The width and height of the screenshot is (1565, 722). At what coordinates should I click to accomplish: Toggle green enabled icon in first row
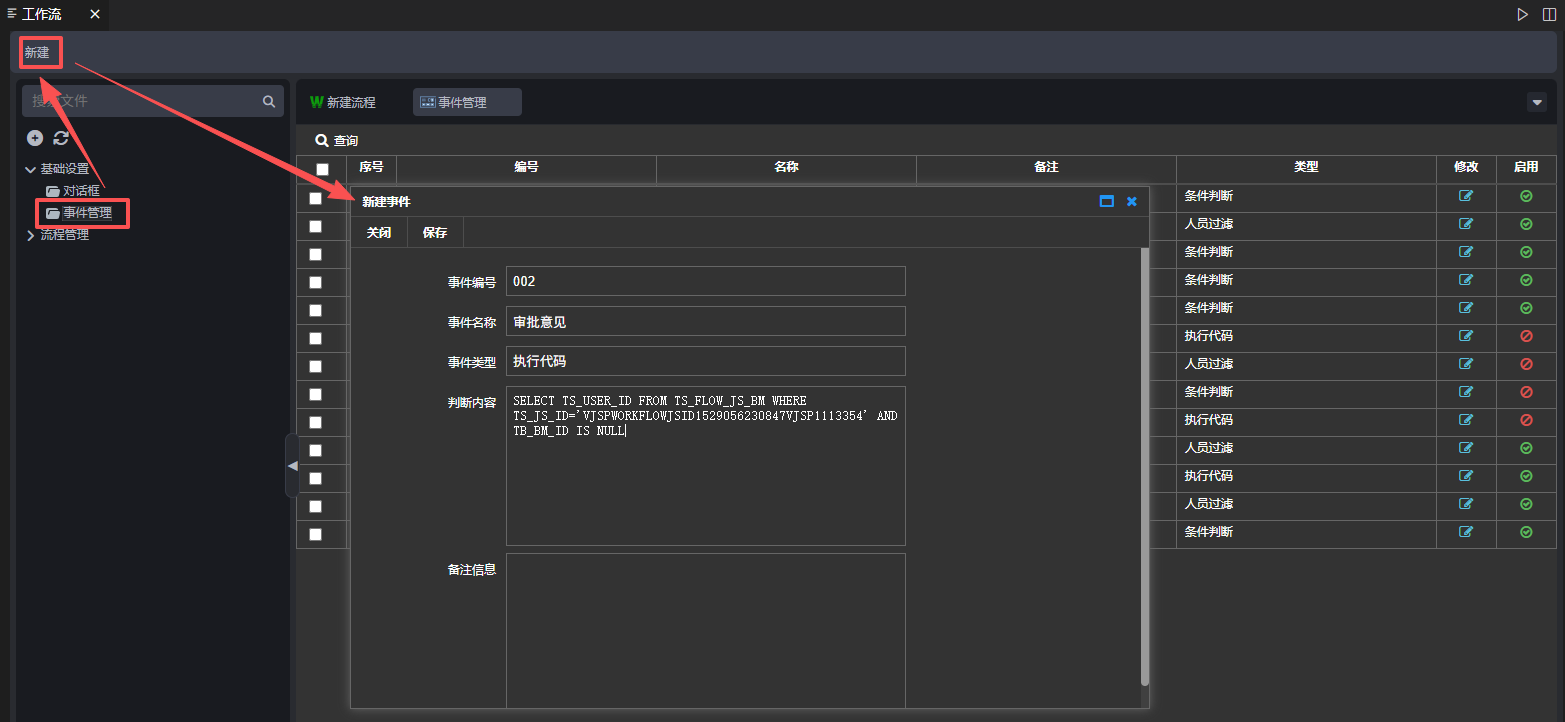tap(1526, 196)
